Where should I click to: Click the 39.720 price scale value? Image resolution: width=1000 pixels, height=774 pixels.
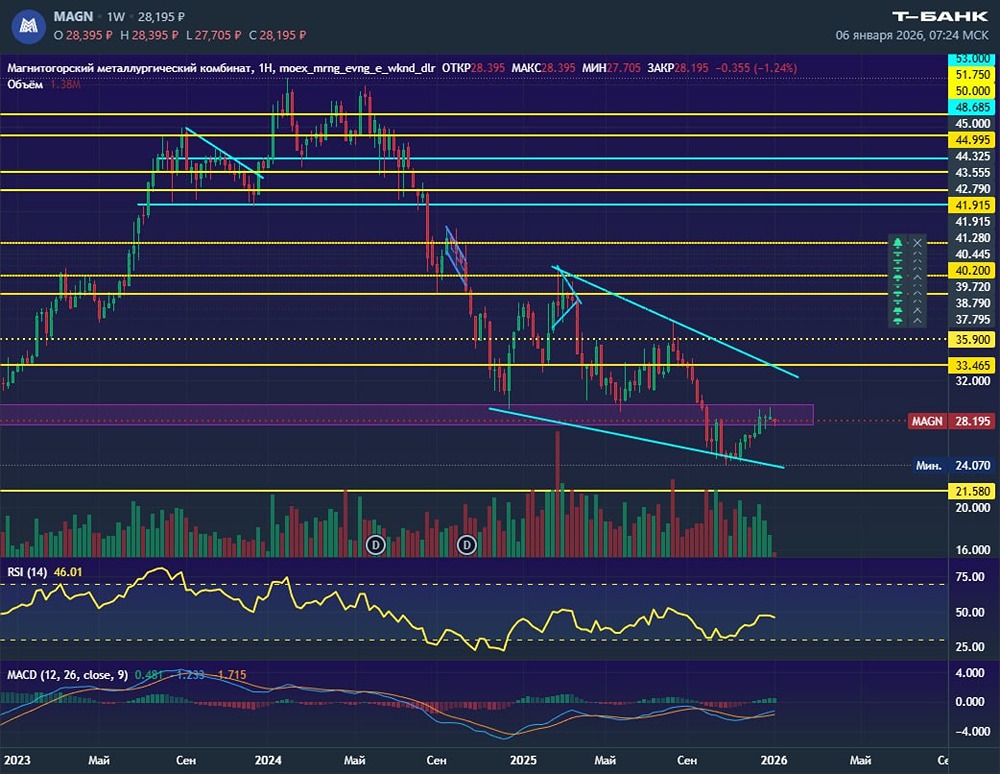pyautogui.click(x=973, y=287)
